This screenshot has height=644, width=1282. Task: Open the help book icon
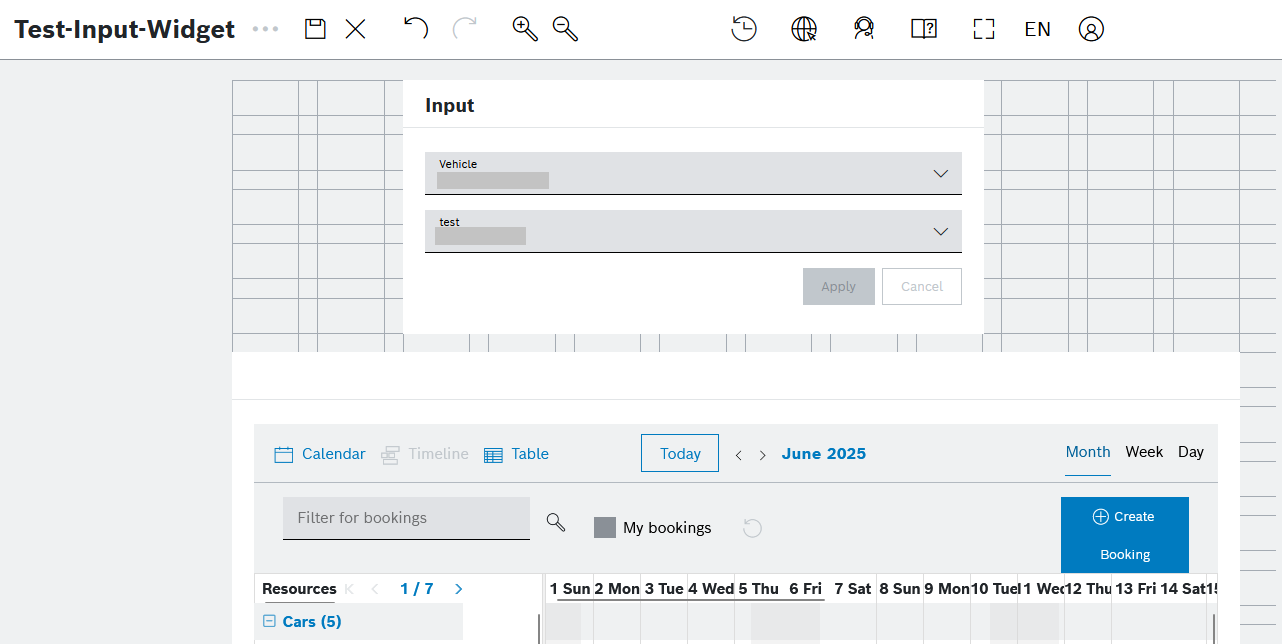[x=923, y=29]
